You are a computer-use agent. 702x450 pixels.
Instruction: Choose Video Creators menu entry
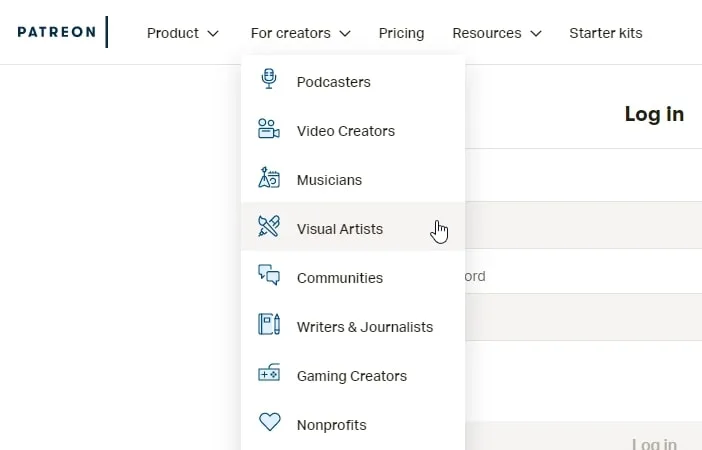coord(345,131)
